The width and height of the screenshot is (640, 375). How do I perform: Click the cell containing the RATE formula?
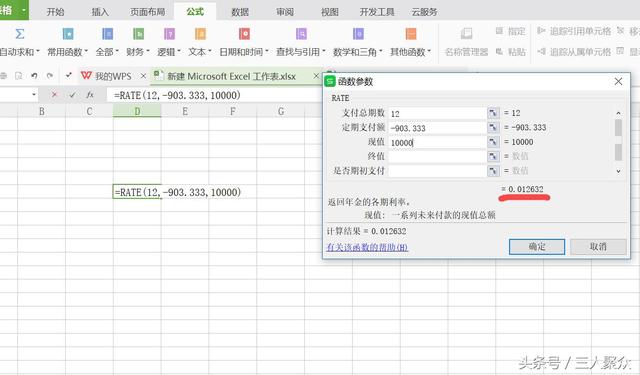point(137,192)
